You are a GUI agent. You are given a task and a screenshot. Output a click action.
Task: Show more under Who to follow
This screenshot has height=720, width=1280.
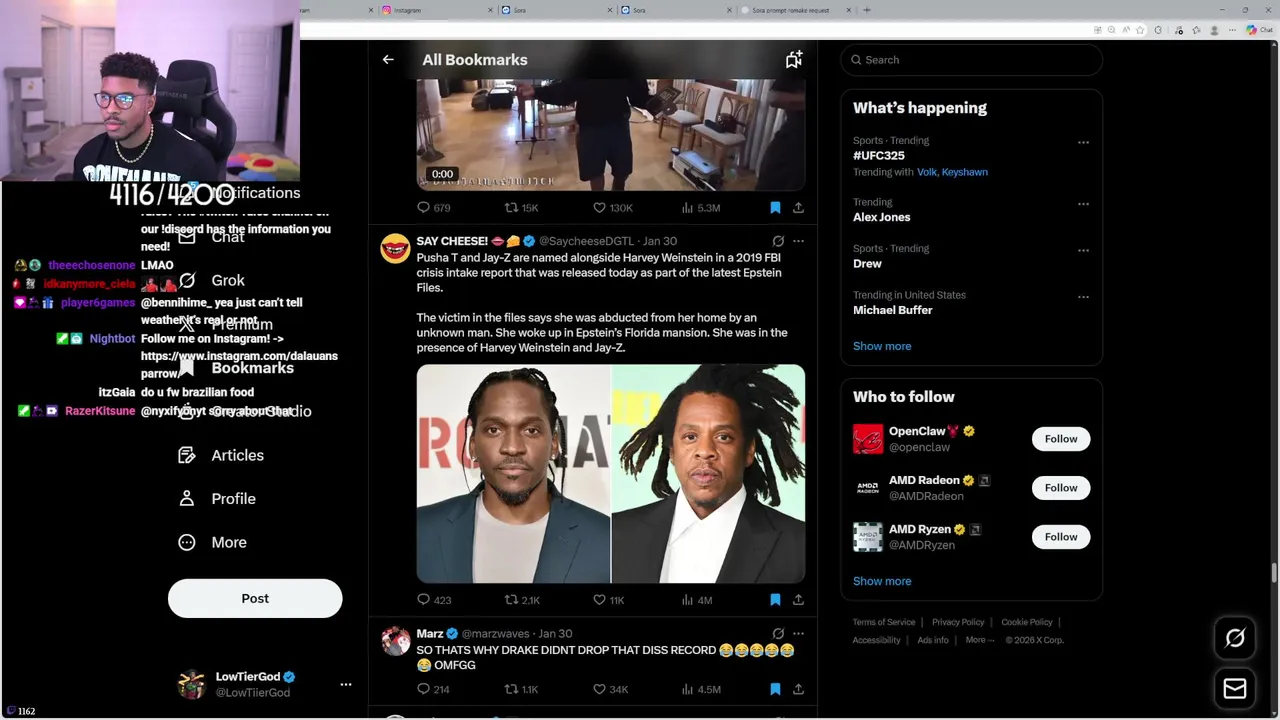tap(882, 581)
